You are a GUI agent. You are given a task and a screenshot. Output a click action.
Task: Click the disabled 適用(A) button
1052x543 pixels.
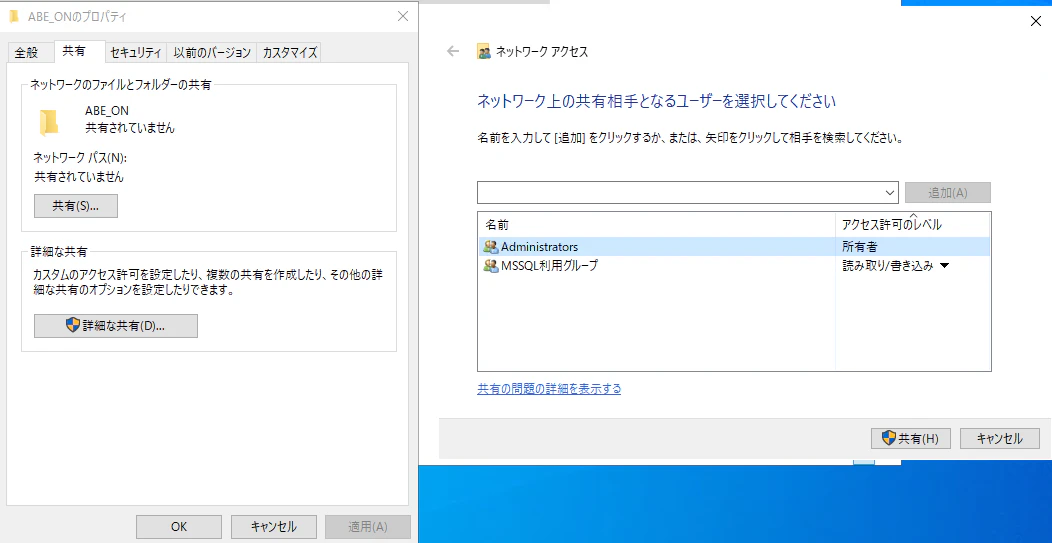[368, 527]
